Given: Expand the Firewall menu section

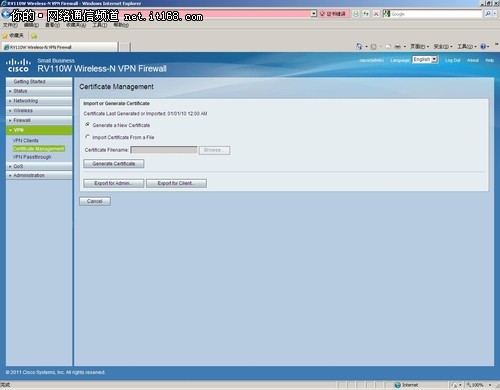Looking at the screenshot, I should pyautogui.click(x=39, y=120).
